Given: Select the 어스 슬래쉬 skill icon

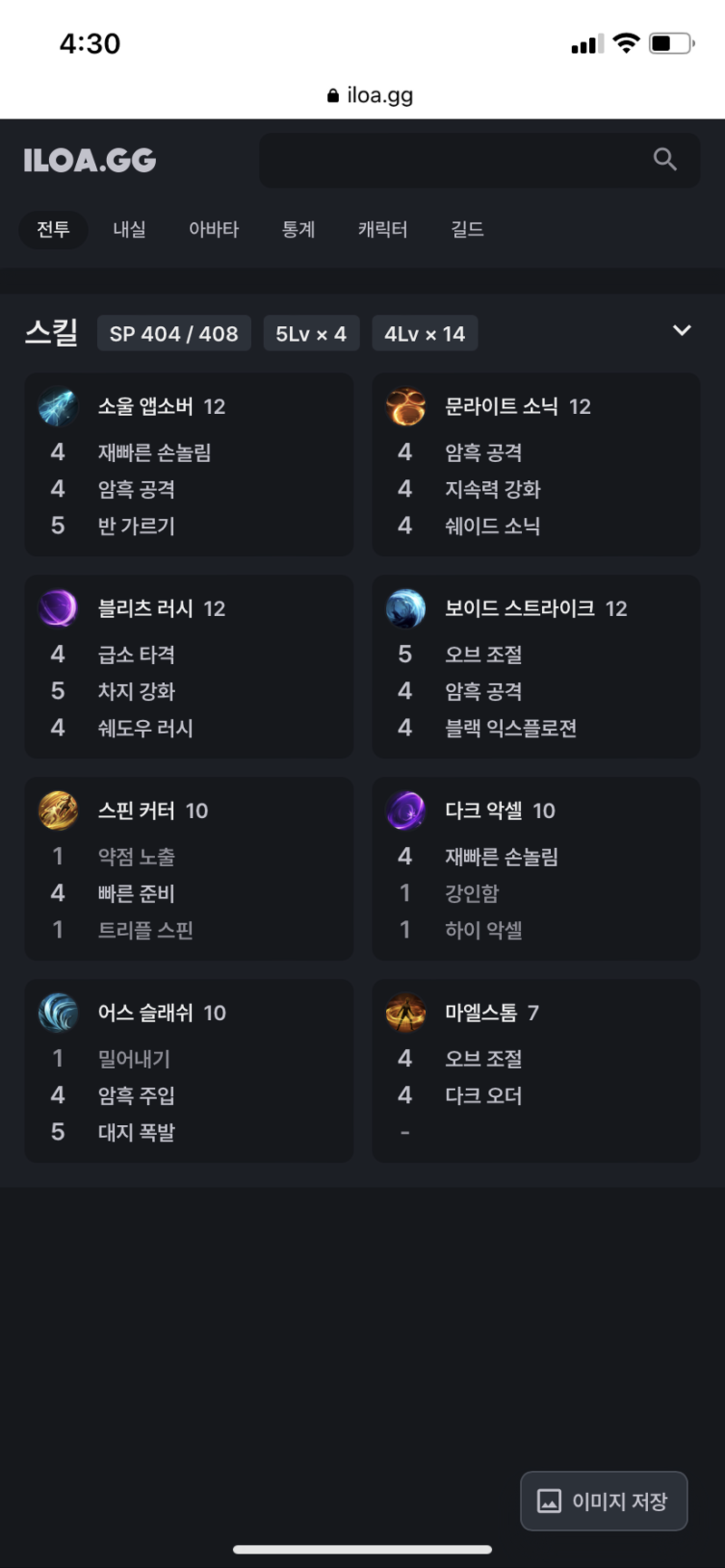Looking at the screenshot, I should (x=58, y=1013).
